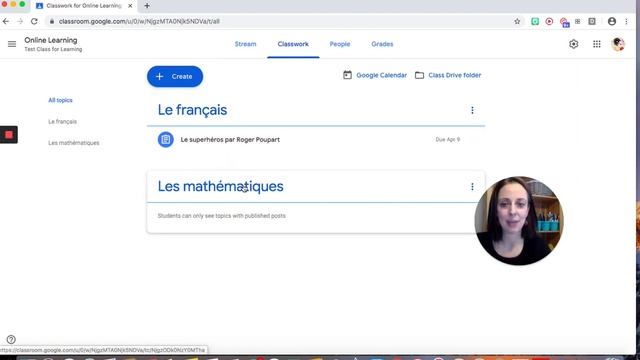640x360 pixels.
Task: Open the Les mathématiques topic heading
Action: tap(220, 187)
